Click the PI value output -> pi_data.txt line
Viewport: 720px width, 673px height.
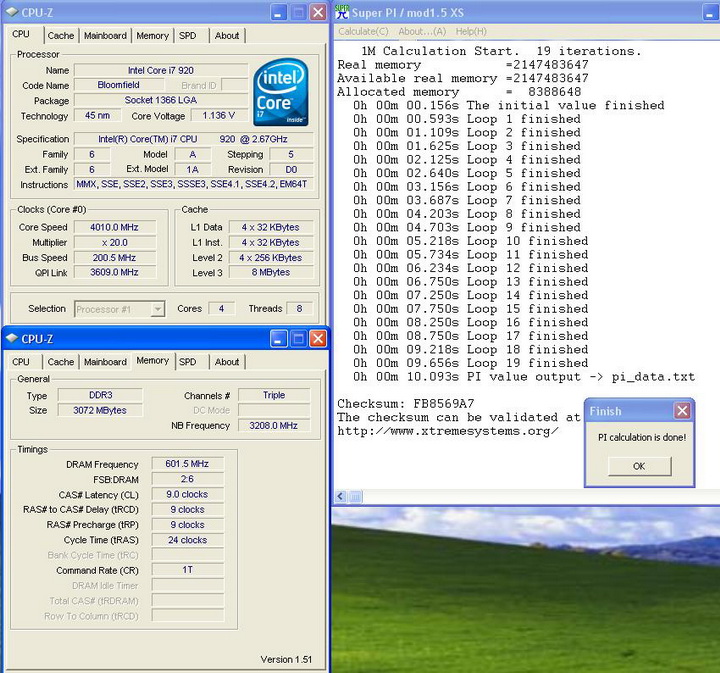[x=524, y=377]
